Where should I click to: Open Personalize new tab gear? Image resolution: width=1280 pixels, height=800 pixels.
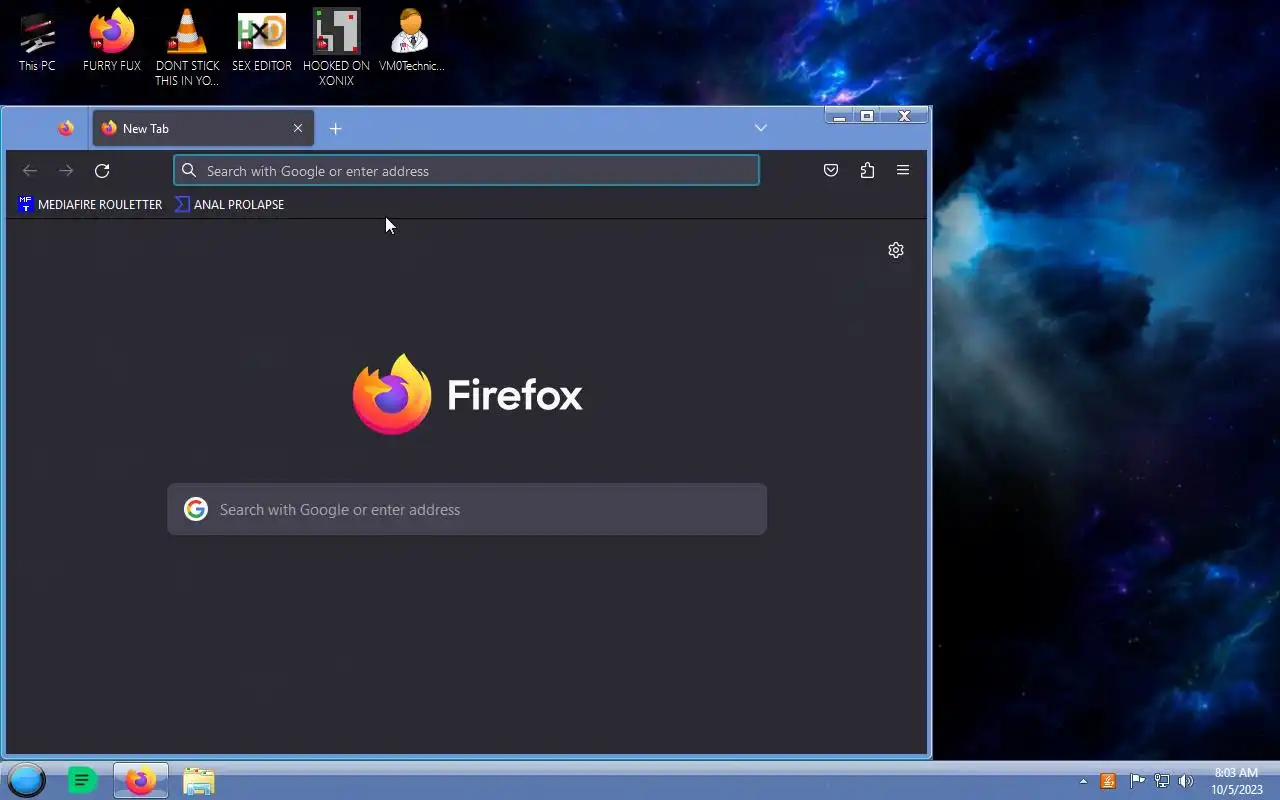click(x=896, y=250)
